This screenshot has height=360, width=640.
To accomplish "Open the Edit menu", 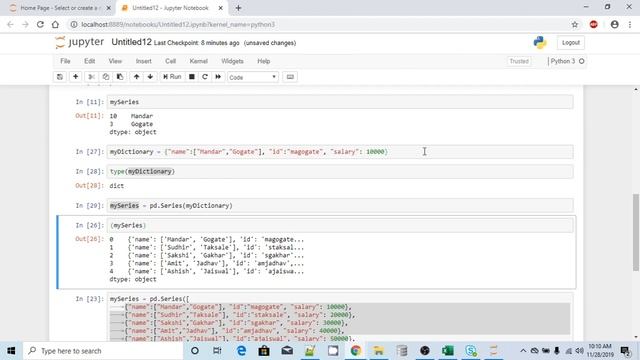I will (89, 61).
